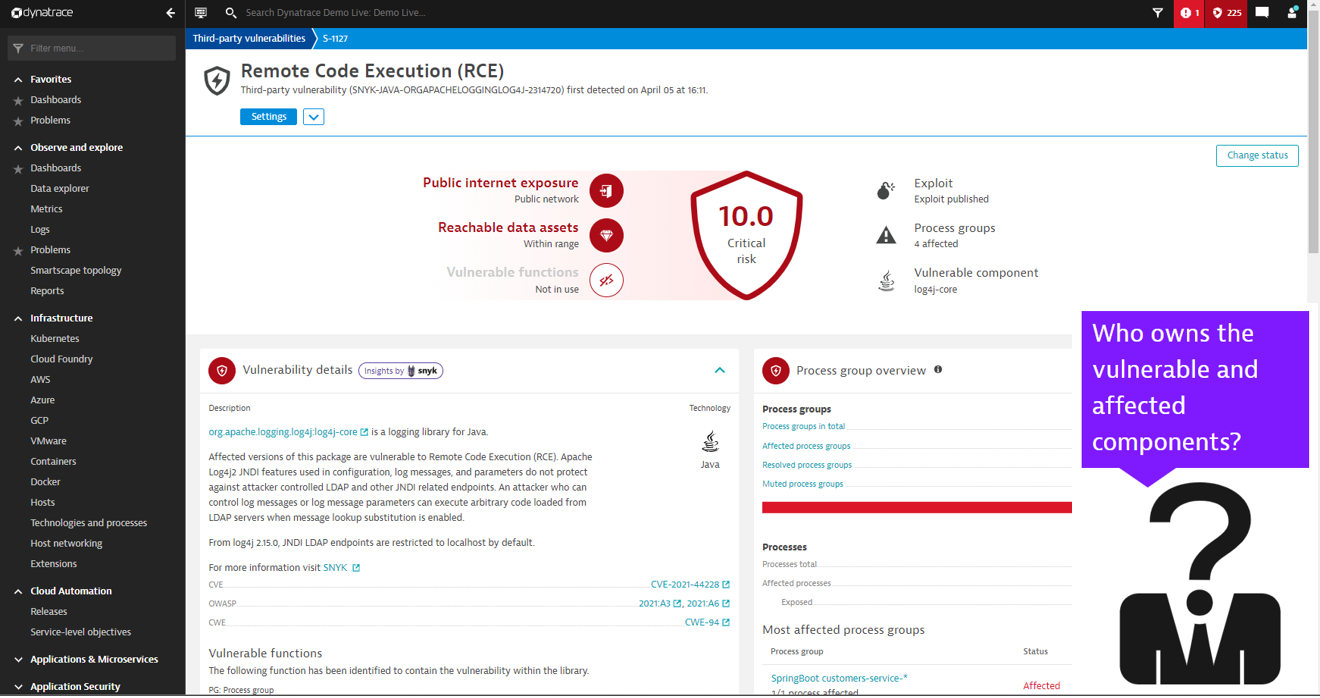
Task: Open the user account icon
Action: click(x=1292, y=13)
